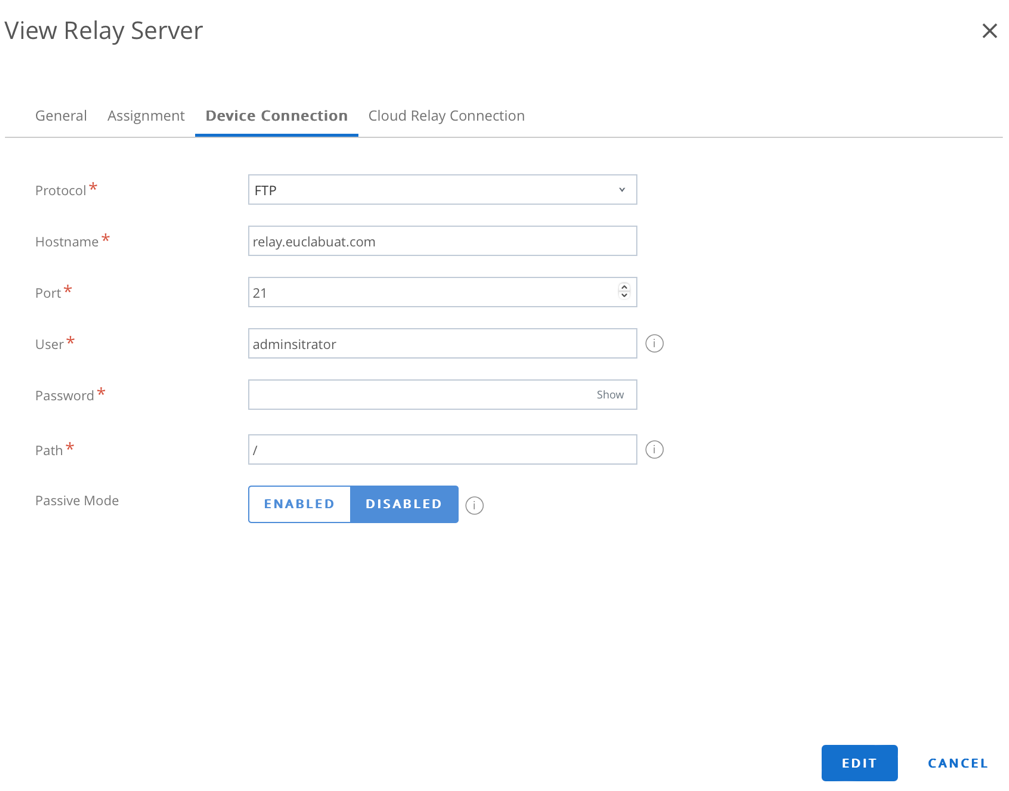Close the View Relay Server dialog
Viewport: 1009px width, 791px height.
click(x=989, y=31)
